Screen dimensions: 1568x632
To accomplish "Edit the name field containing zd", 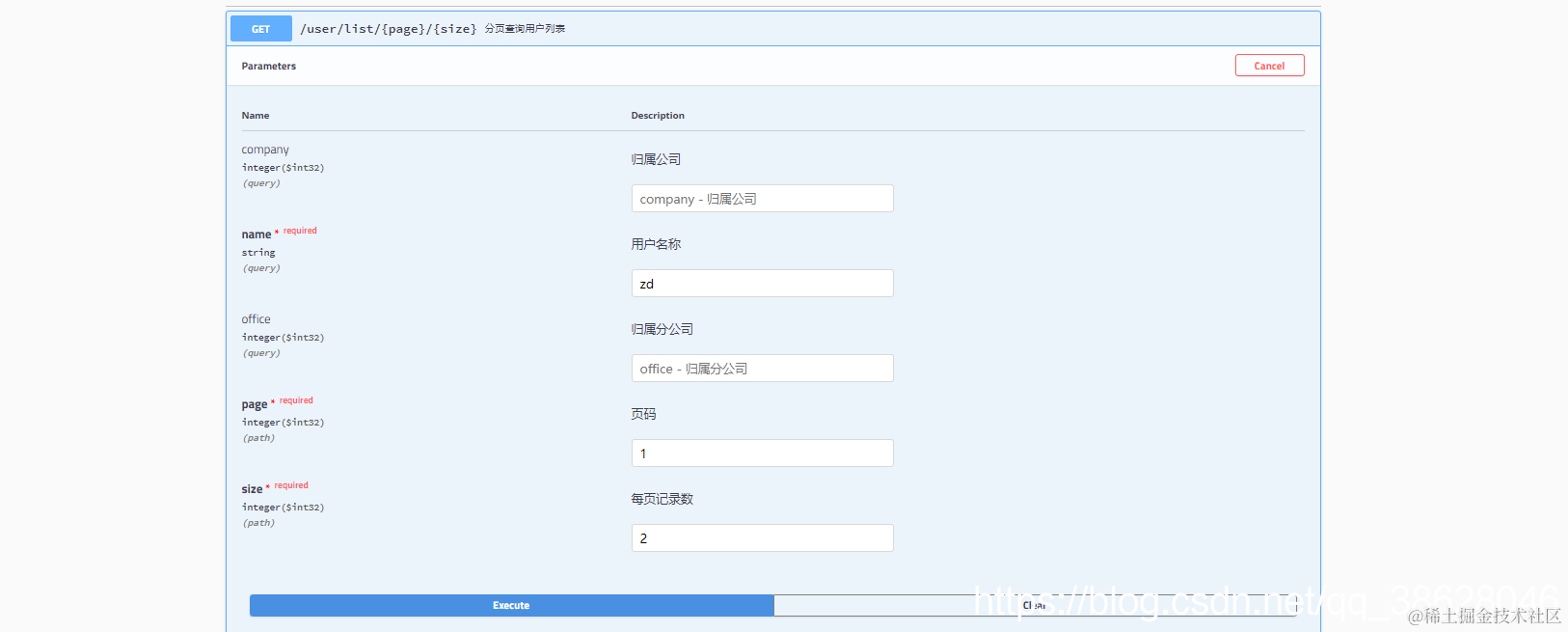I will click(x=762, y=284).
